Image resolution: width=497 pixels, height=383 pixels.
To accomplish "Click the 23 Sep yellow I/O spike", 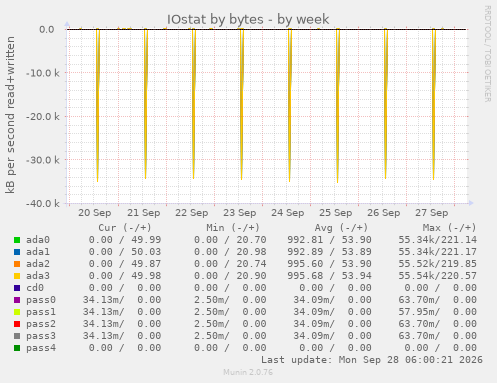I will click(242, 104).
